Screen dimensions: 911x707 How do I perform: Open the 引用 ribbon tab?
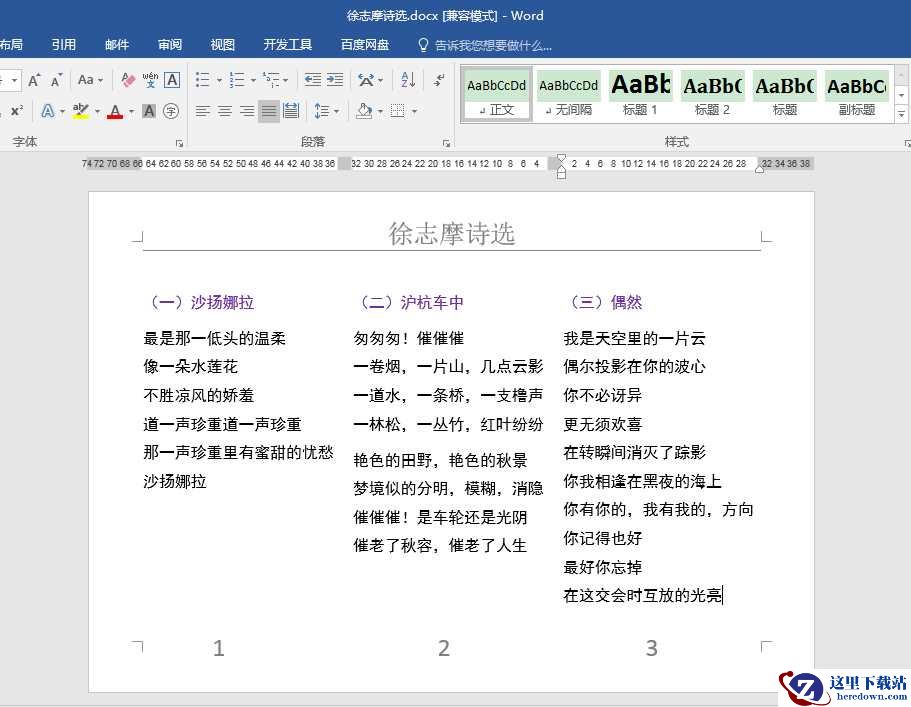pos(63,45)
